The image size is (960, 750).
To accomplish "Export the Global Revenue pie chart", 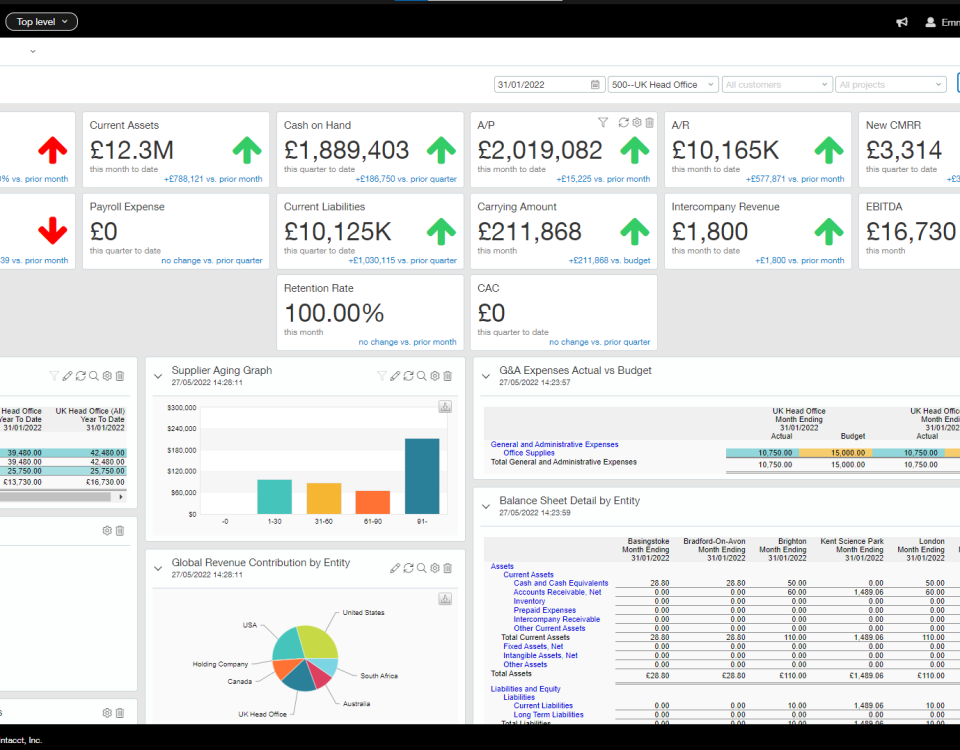I will coord(445,599).
